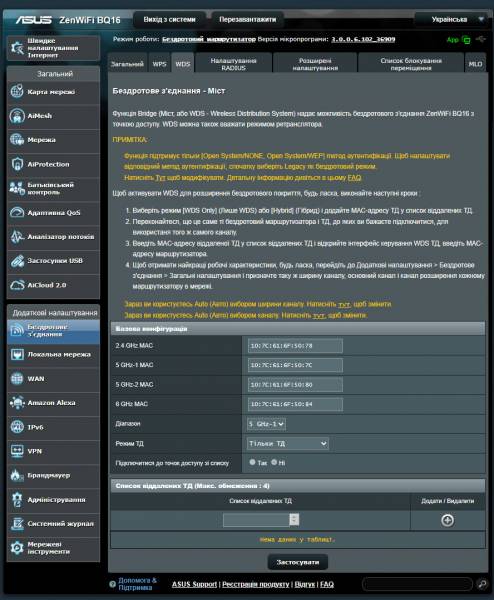Click the Застосувати button
This screenshot has height=600, width=494.
click(x=298, y=562)
